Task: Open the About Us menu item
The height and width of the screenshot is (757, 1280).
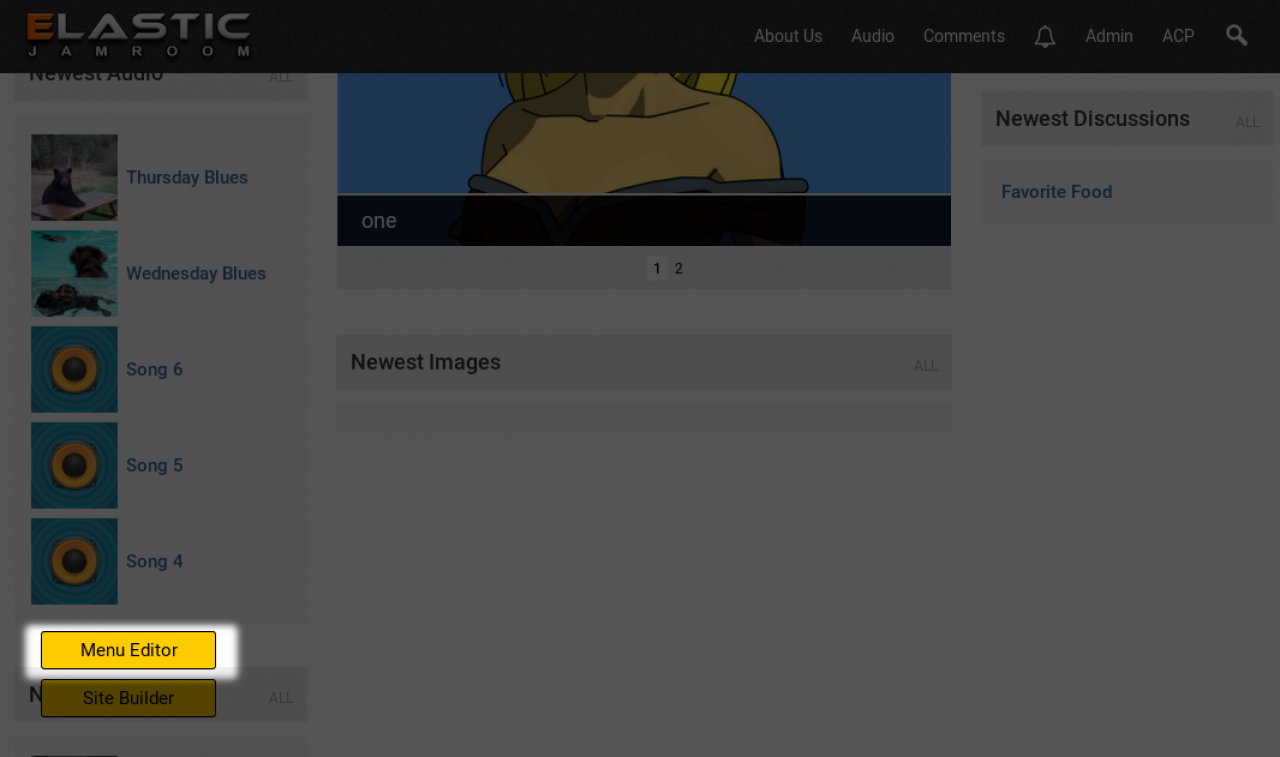Action: pyautogui.click(x=788, y=36)
